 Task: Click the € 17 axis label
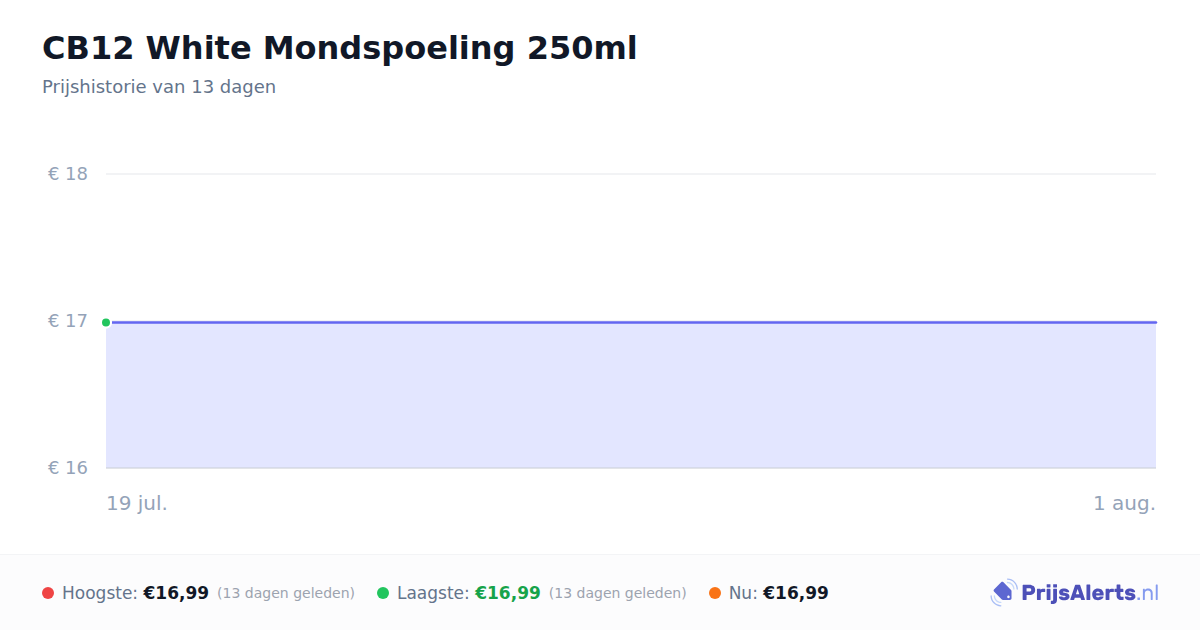tap(68, 321)
